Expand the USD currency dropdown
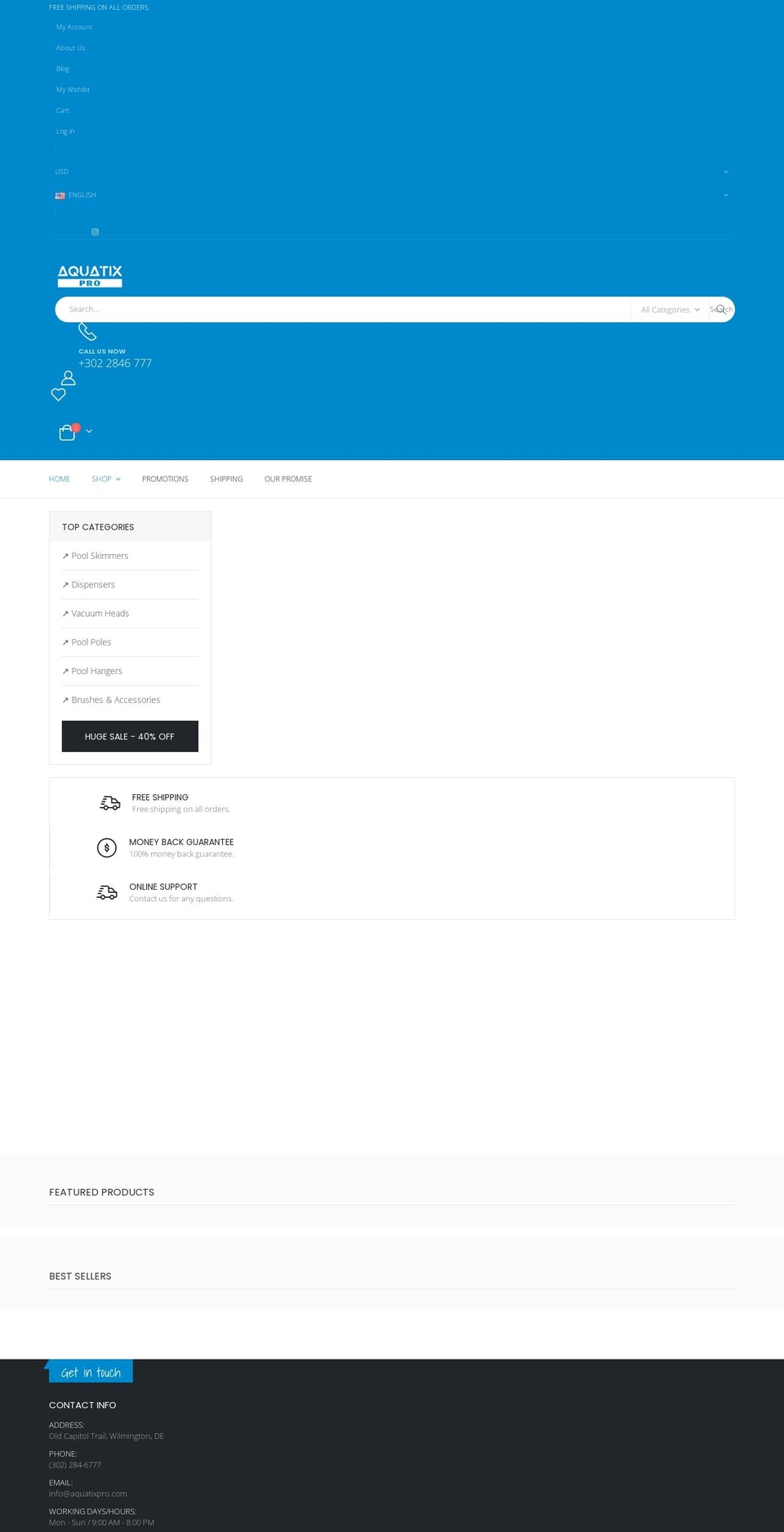This screenshot has width=784, height=1532. (x=392, y=172)
